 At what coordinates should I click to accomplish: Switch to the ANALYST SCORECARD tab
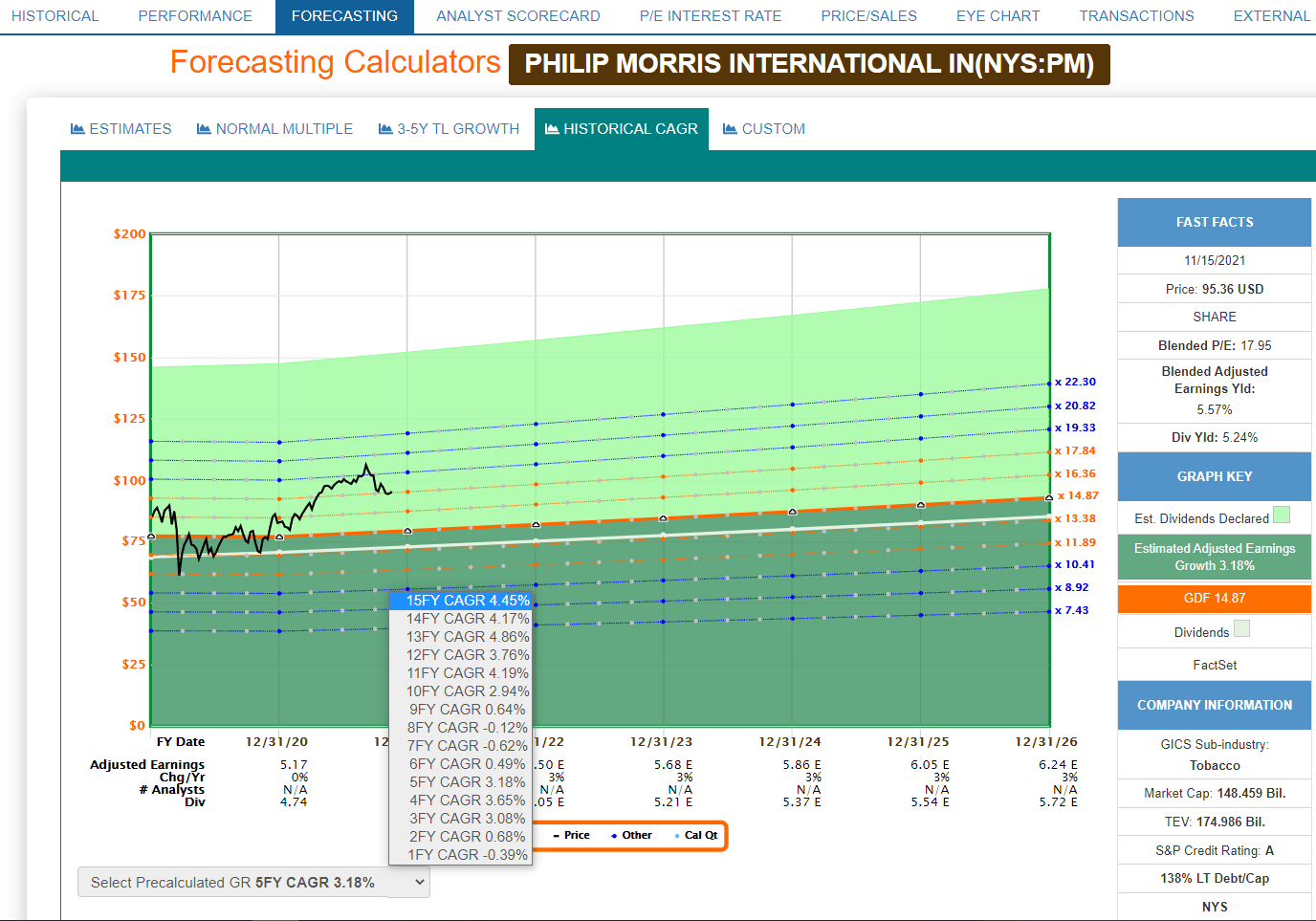coord(517,16)
